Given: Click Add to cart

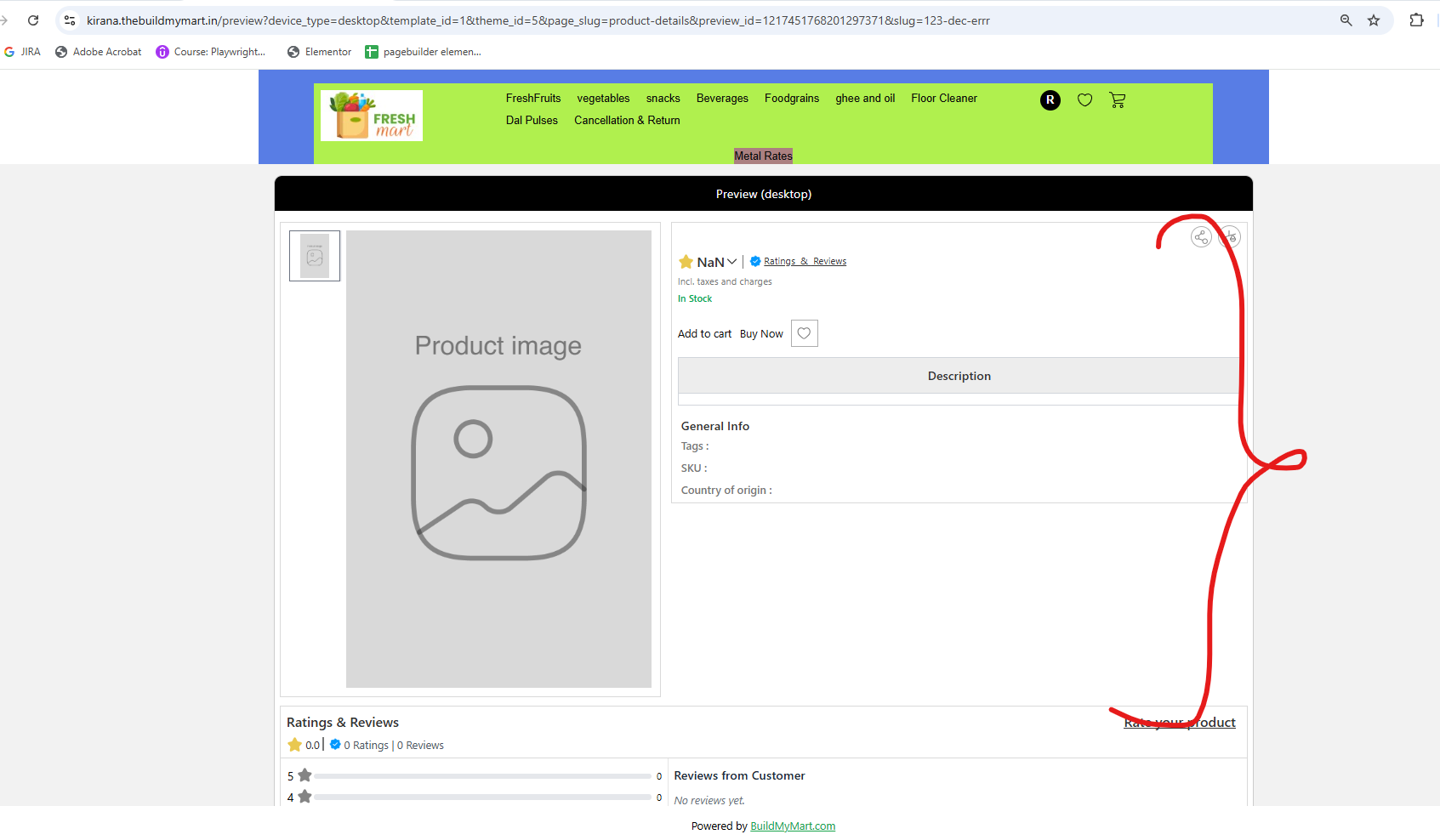Looking at the screenshot, I should 704,334.
